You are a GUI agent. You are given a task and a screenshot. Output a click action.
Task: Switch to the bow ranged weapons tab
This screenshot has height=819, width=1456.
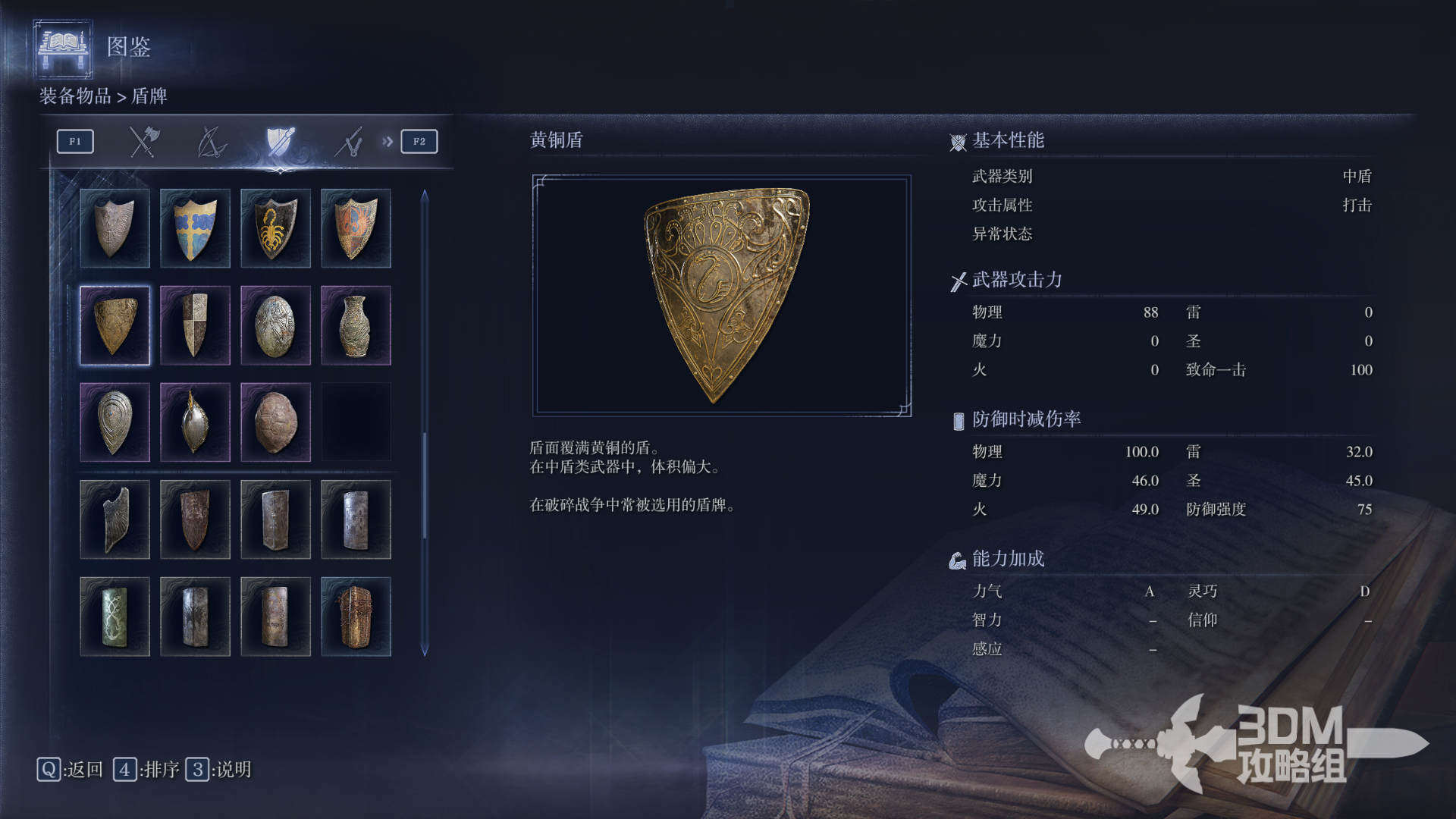(212, 142)
